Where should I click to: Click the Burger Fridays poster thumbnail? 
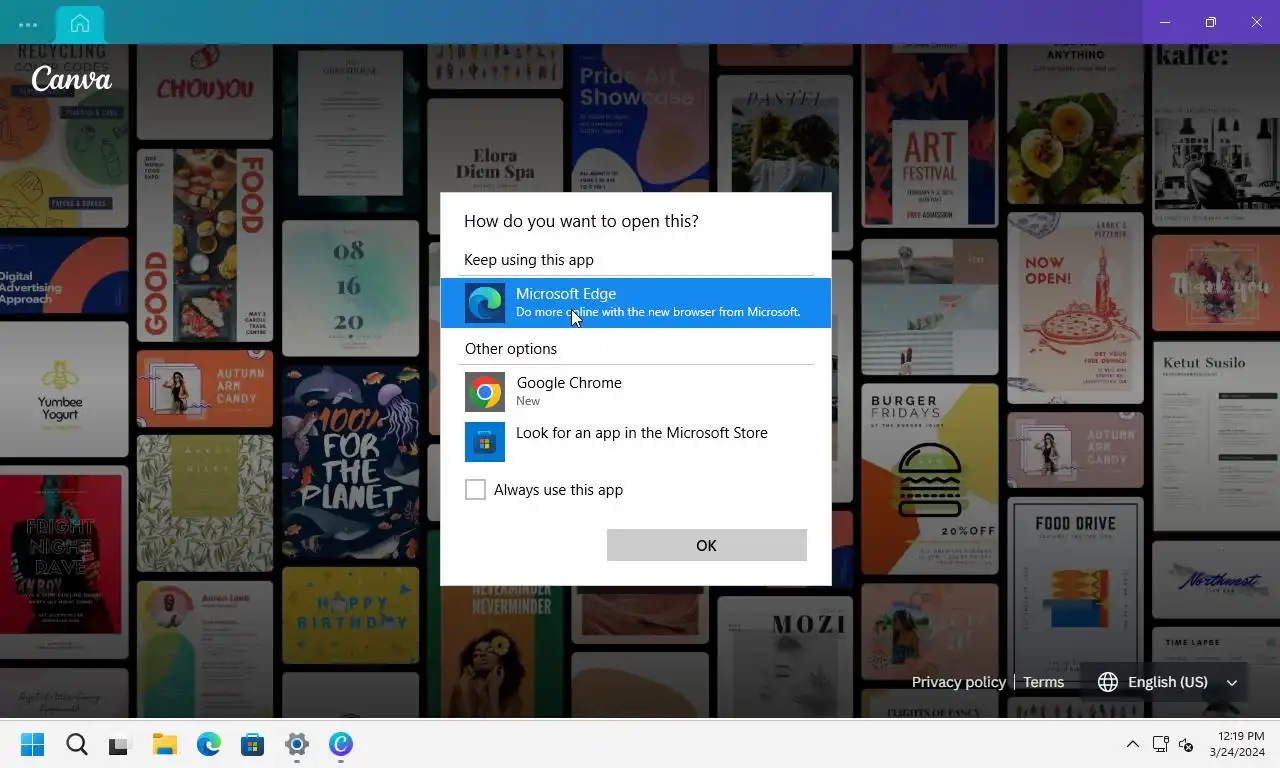click(x=930, y=478)
